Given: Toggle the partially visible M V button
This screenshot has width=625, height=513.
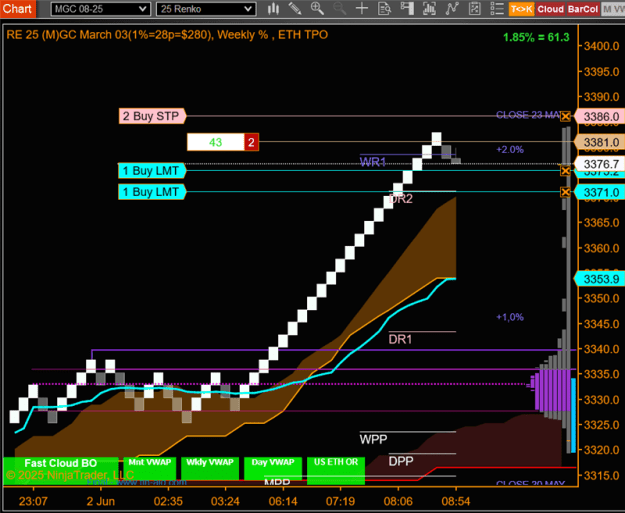Looking at the screenshot, I should [613, 9].
